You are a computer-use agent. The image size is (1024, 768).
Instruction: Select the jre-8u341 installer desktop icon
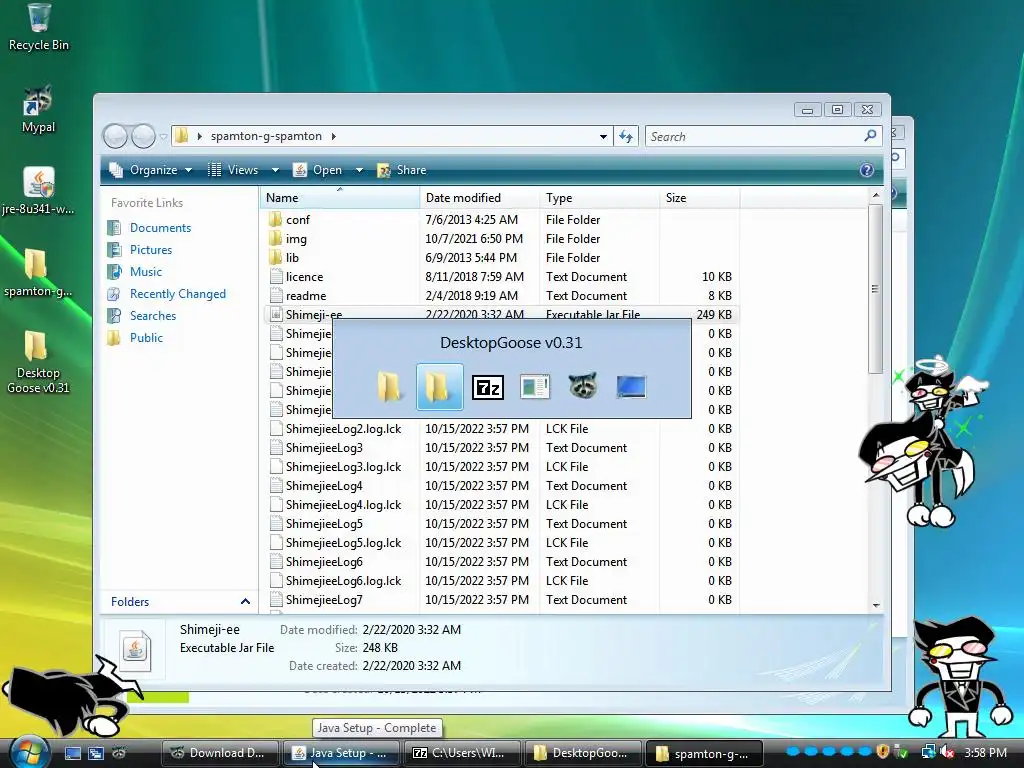pyautogui.click(x=38, y=190)
